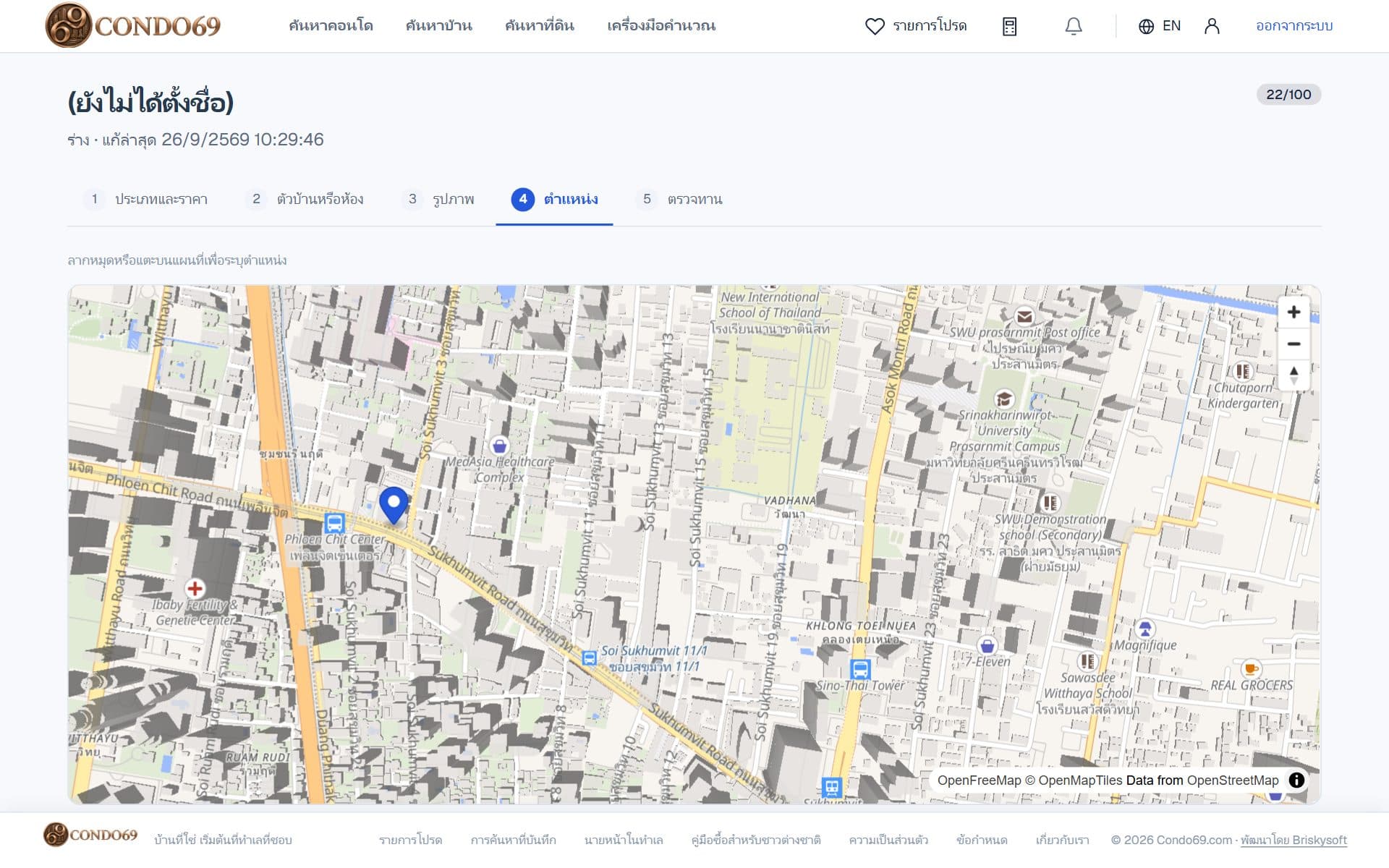Click ออกจากระบบ logout link
This screenshot has height=868, width=1389.
[1294, 26]
